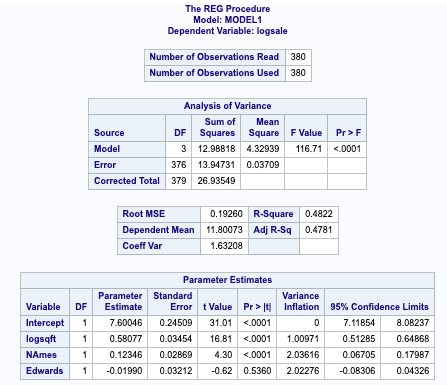
Task: Click the logsqft t value 16.81
Action: click(221, 339)
